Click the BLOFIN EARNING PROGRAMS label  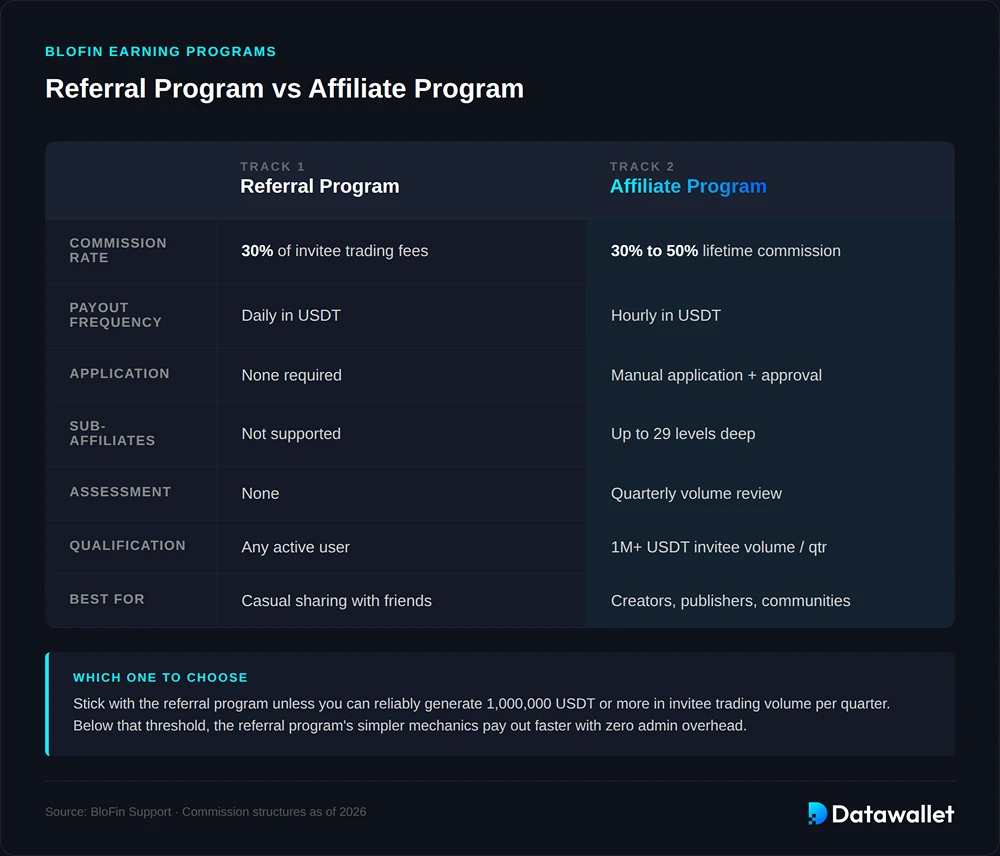point(160,51)
